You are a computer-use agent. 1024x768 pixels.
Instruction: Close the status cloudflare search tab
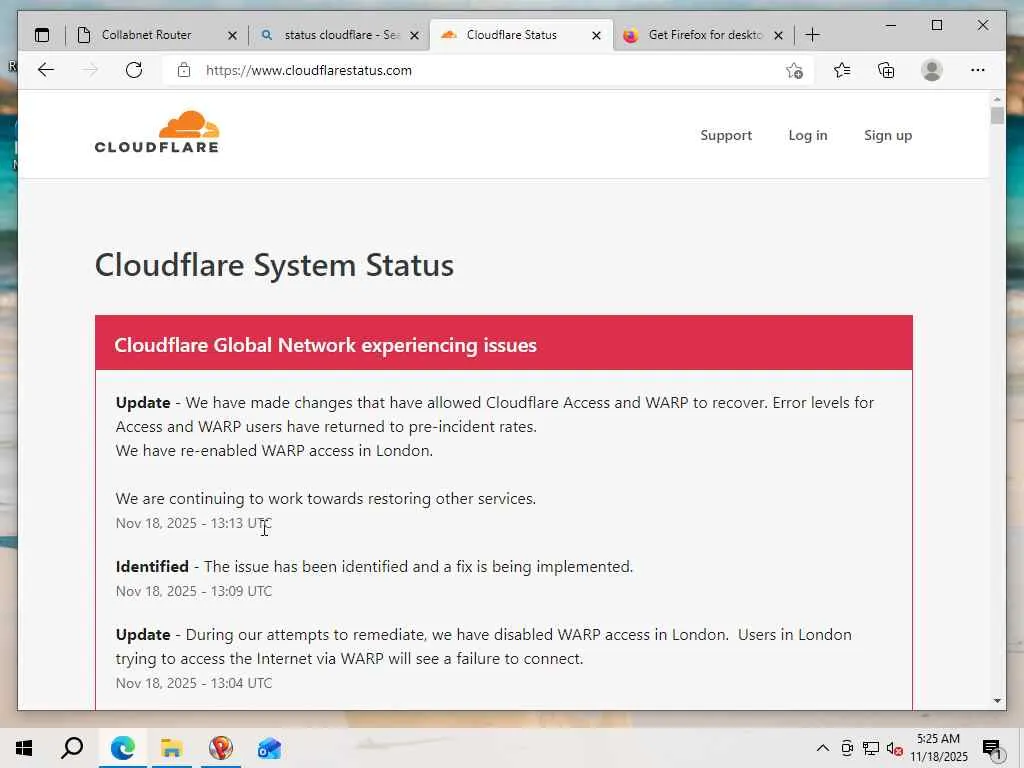click(x=415, y=35)
